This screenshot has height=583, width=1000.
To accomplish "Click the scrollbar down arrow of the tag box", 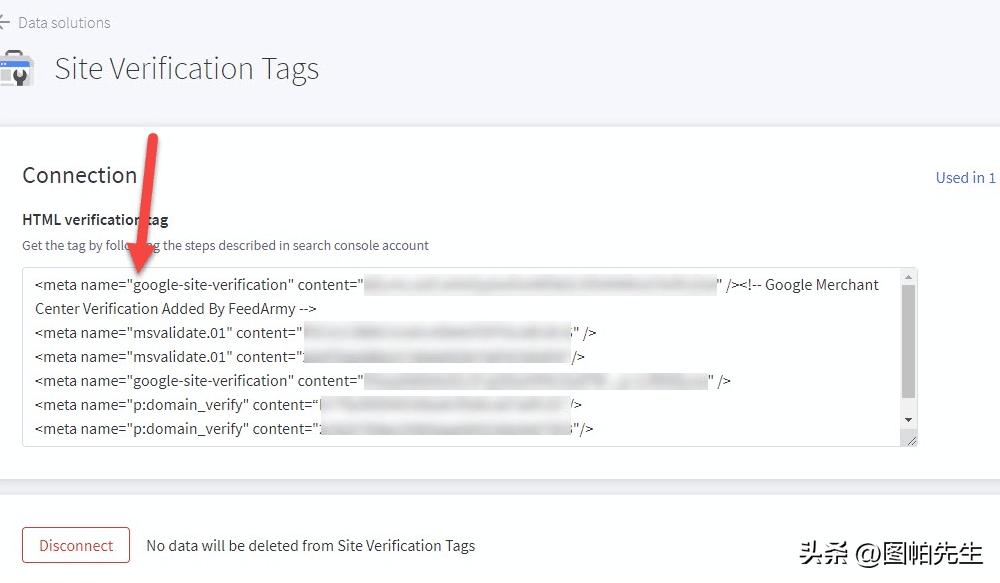I will tap(910, 420).
